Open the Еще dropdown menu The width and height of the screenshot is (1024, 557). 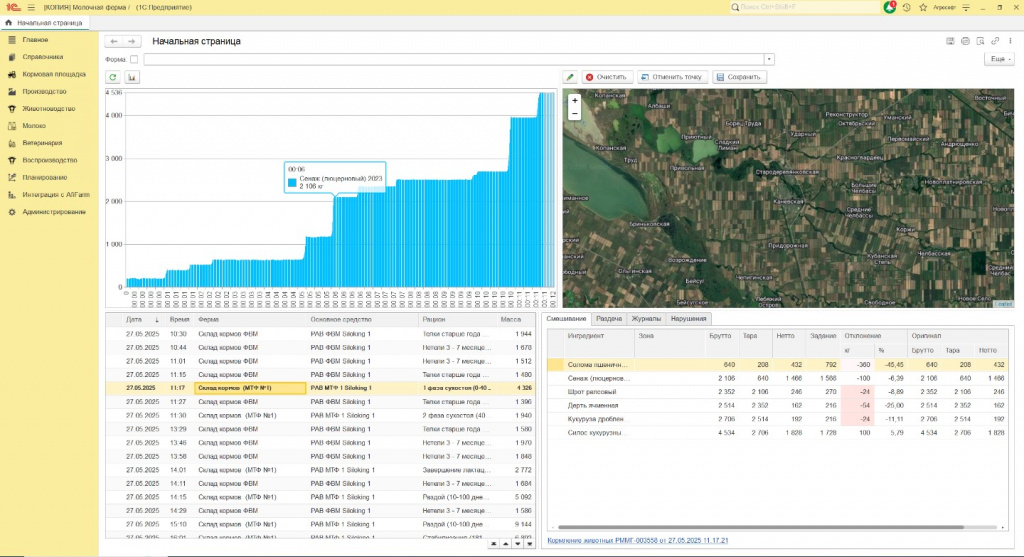[x=997, y=59]
